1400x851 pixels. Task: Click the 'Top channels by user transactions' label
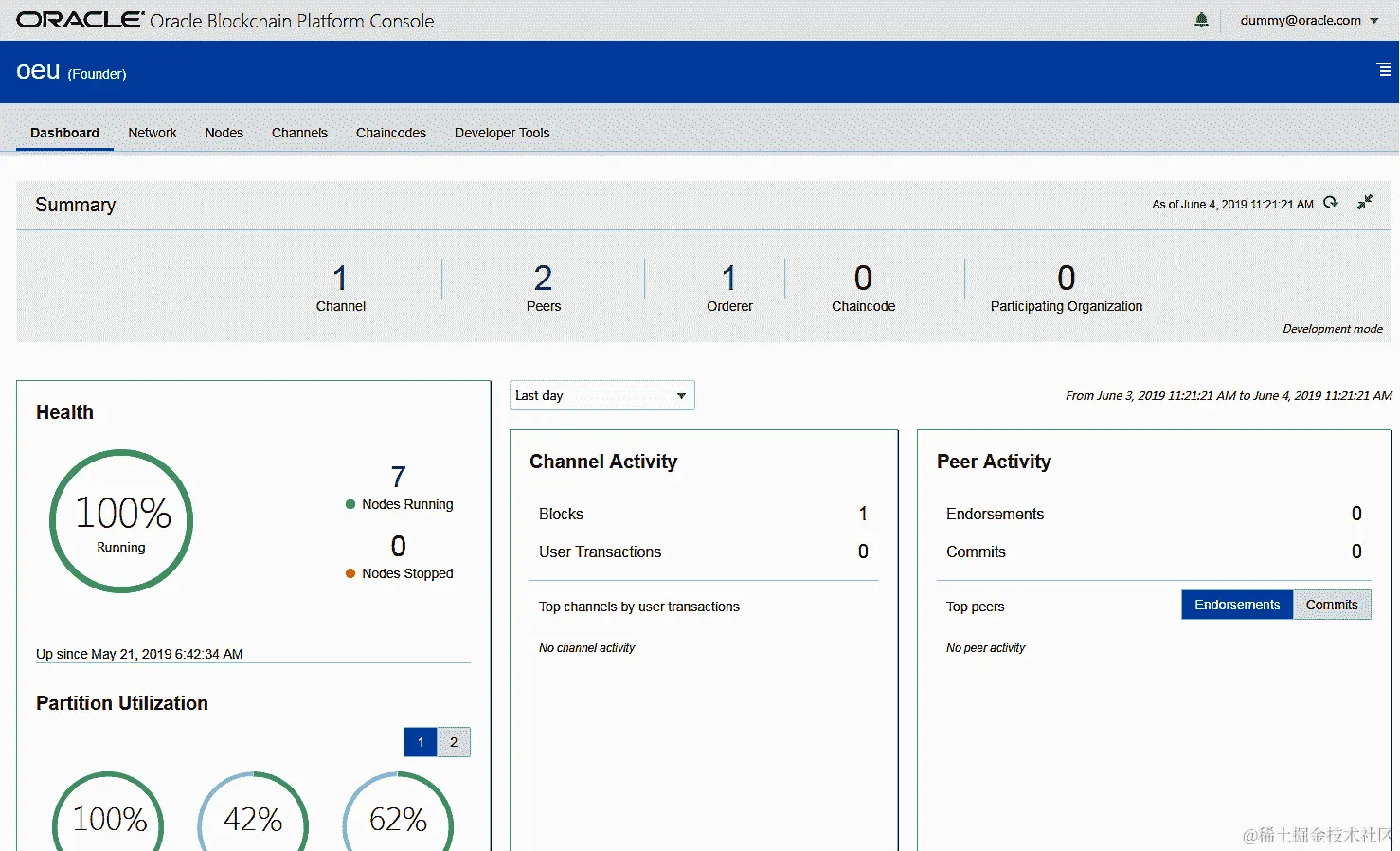point(639,607)
